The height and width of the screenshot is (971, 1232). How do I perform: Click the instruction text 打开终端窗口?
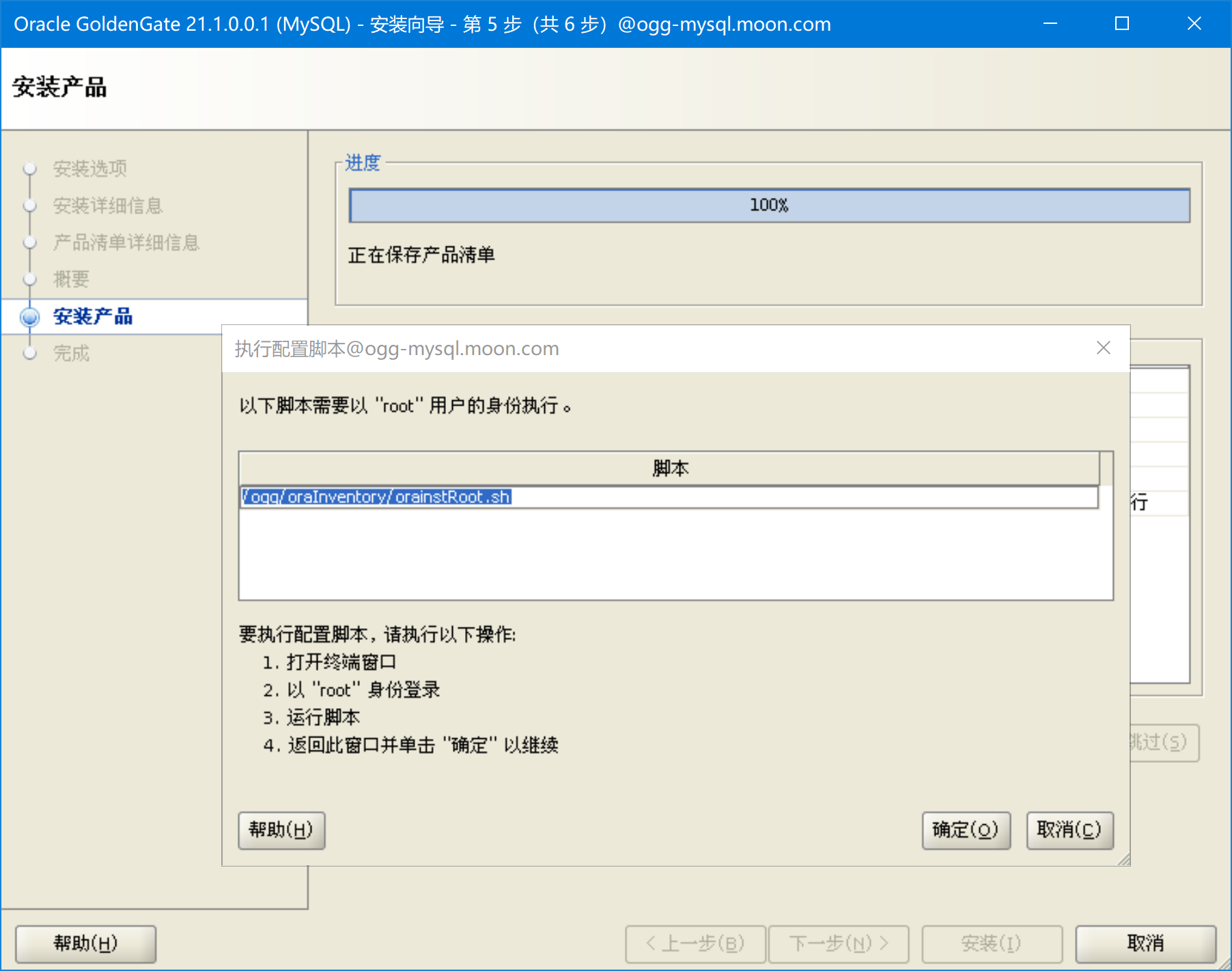[x=341, y=662]
